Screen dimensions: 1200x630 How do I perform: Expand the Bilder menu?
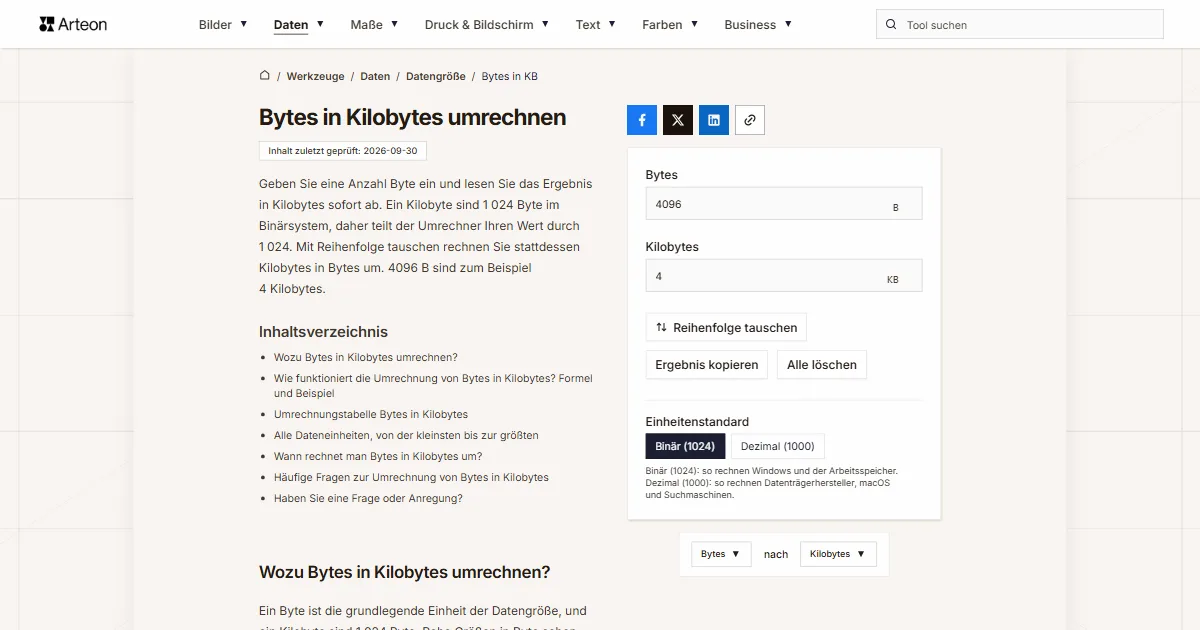[223, 25]
